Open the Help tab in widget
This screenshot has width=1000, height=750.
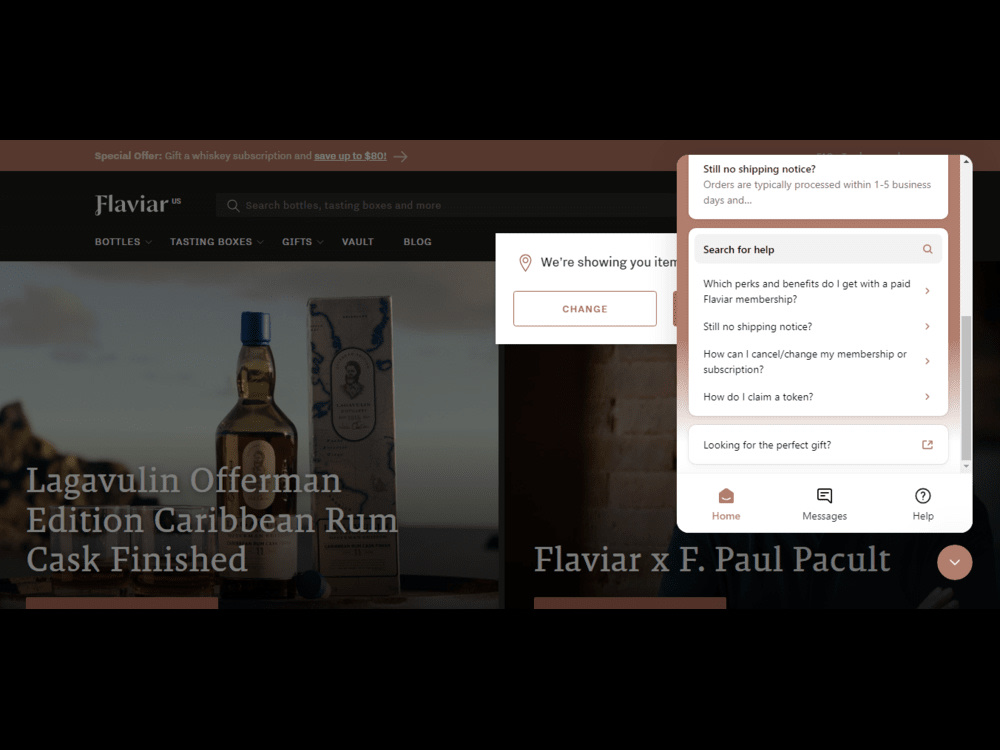pos(922,504)
